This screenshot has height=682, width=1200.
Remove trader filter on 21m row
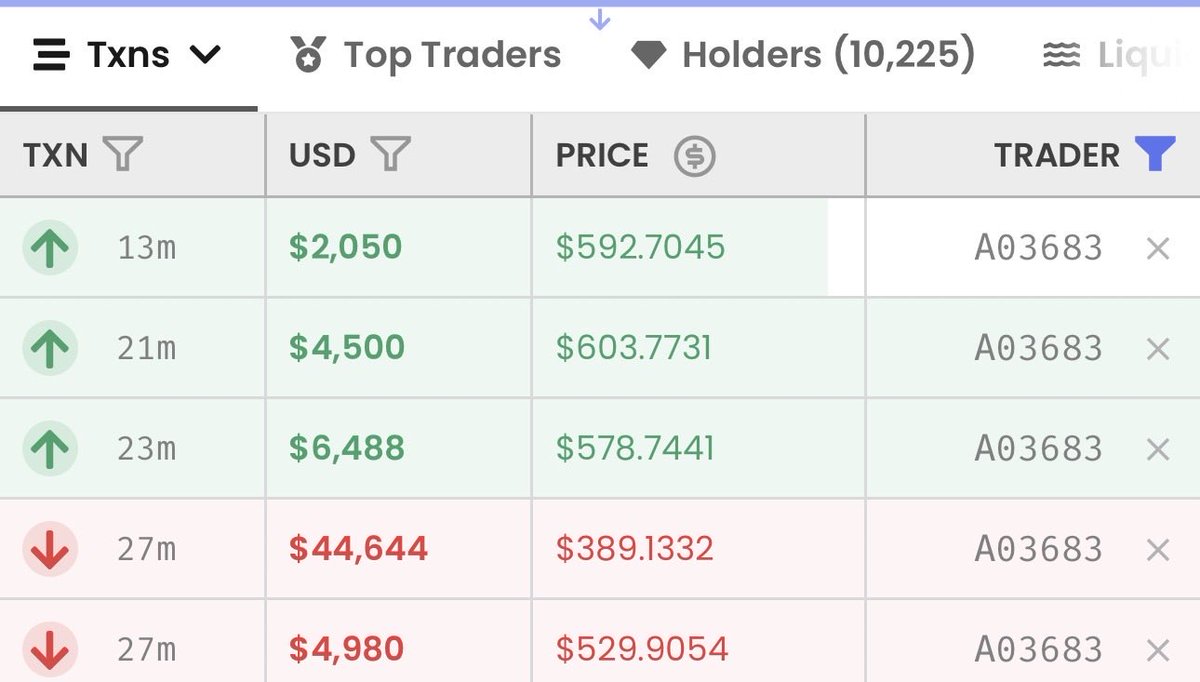tap(1158, 349)
